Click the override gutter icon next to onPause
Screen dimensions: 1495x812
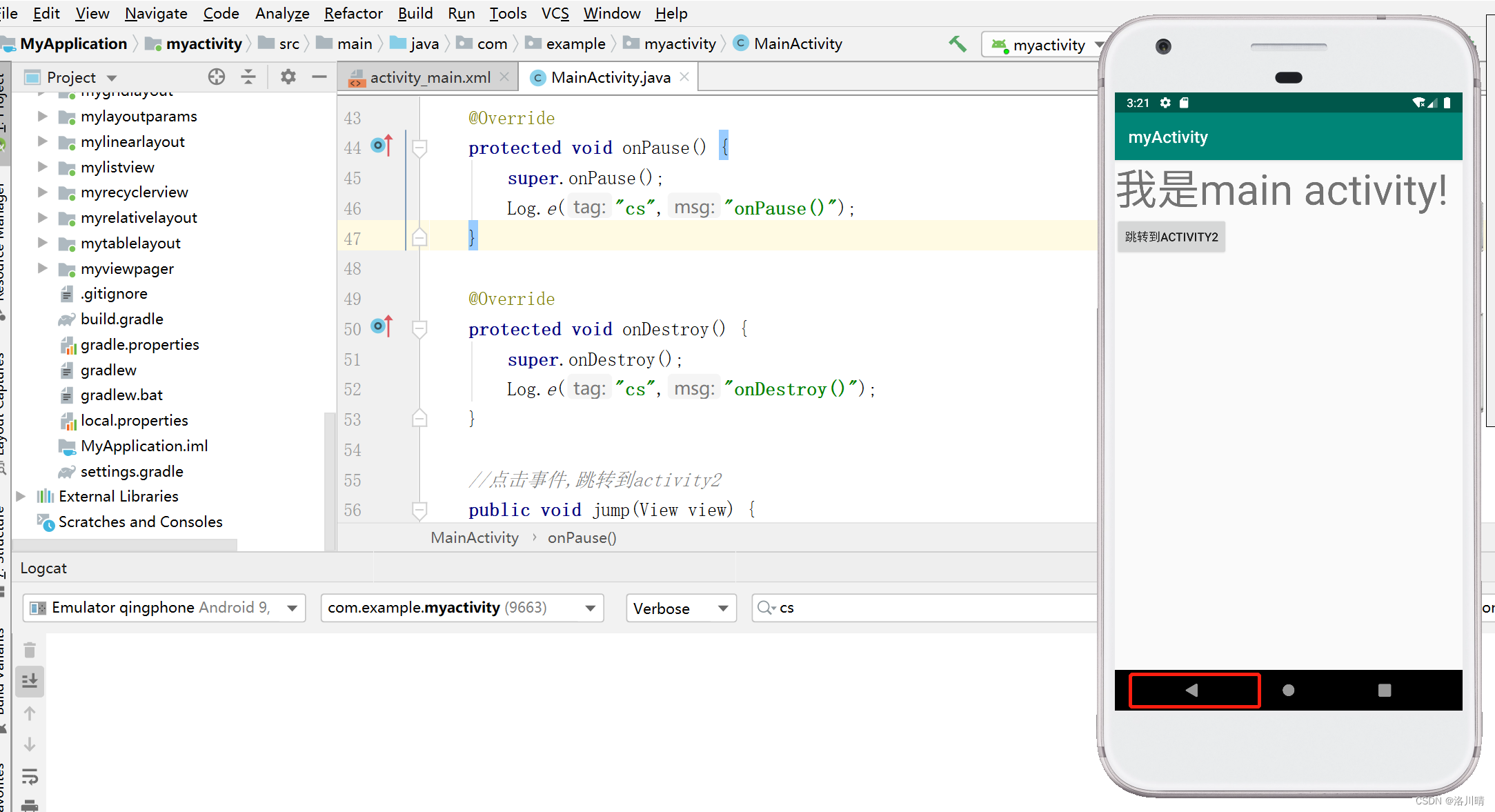(381, 146)
